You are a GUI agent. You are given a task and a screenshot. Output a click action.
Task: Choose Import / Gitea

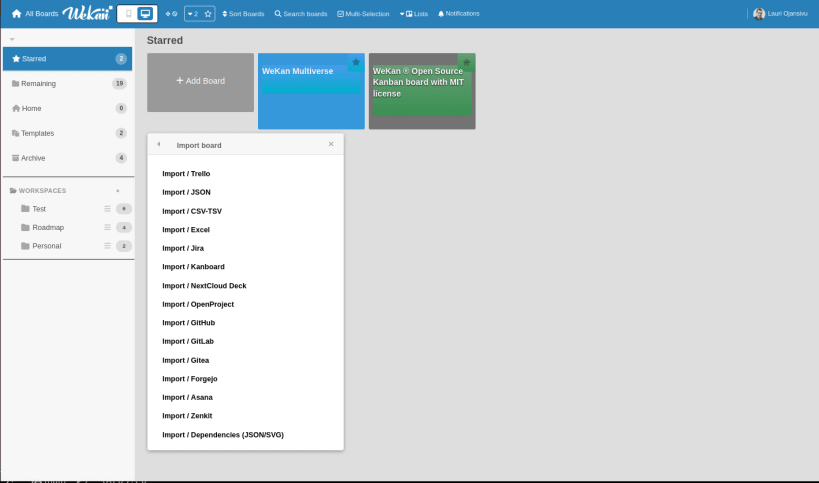(x=186, y=360)
